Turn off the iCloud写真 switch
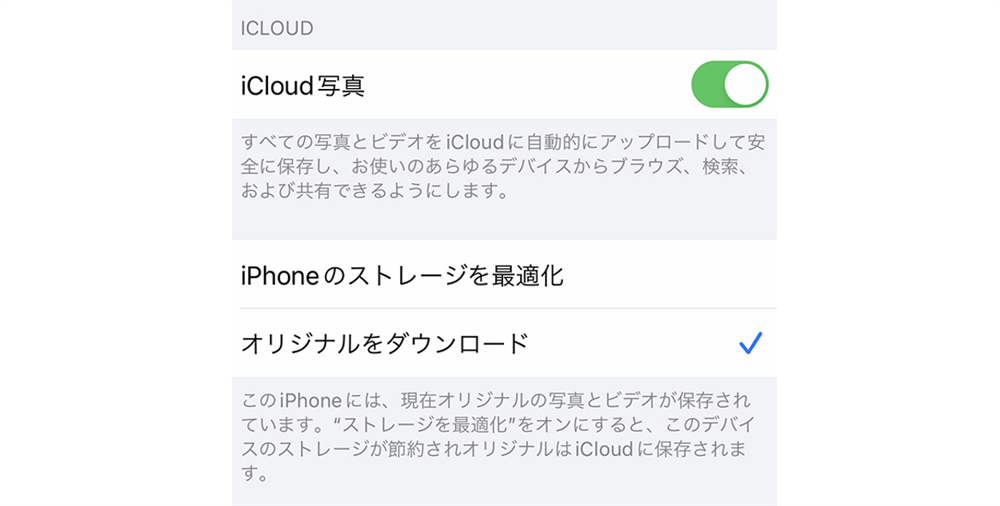Viewport: 1000px width, 506px height. tap(729, 85)
